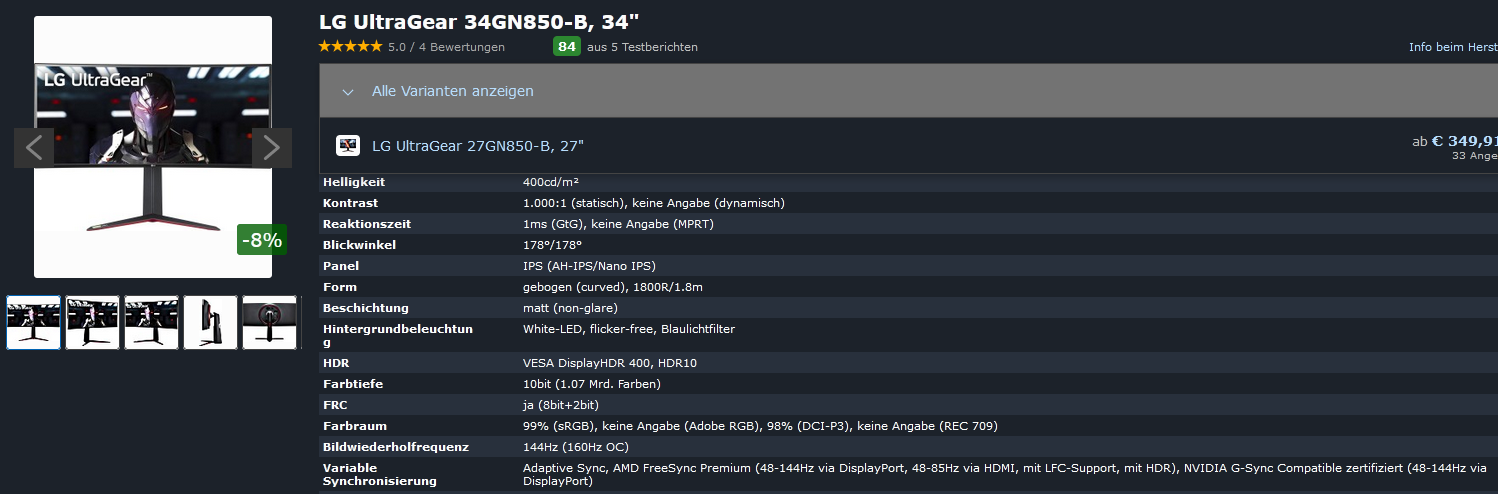Open aus 5 Testberichten link
1498x494 pixels.
(642, 47)
